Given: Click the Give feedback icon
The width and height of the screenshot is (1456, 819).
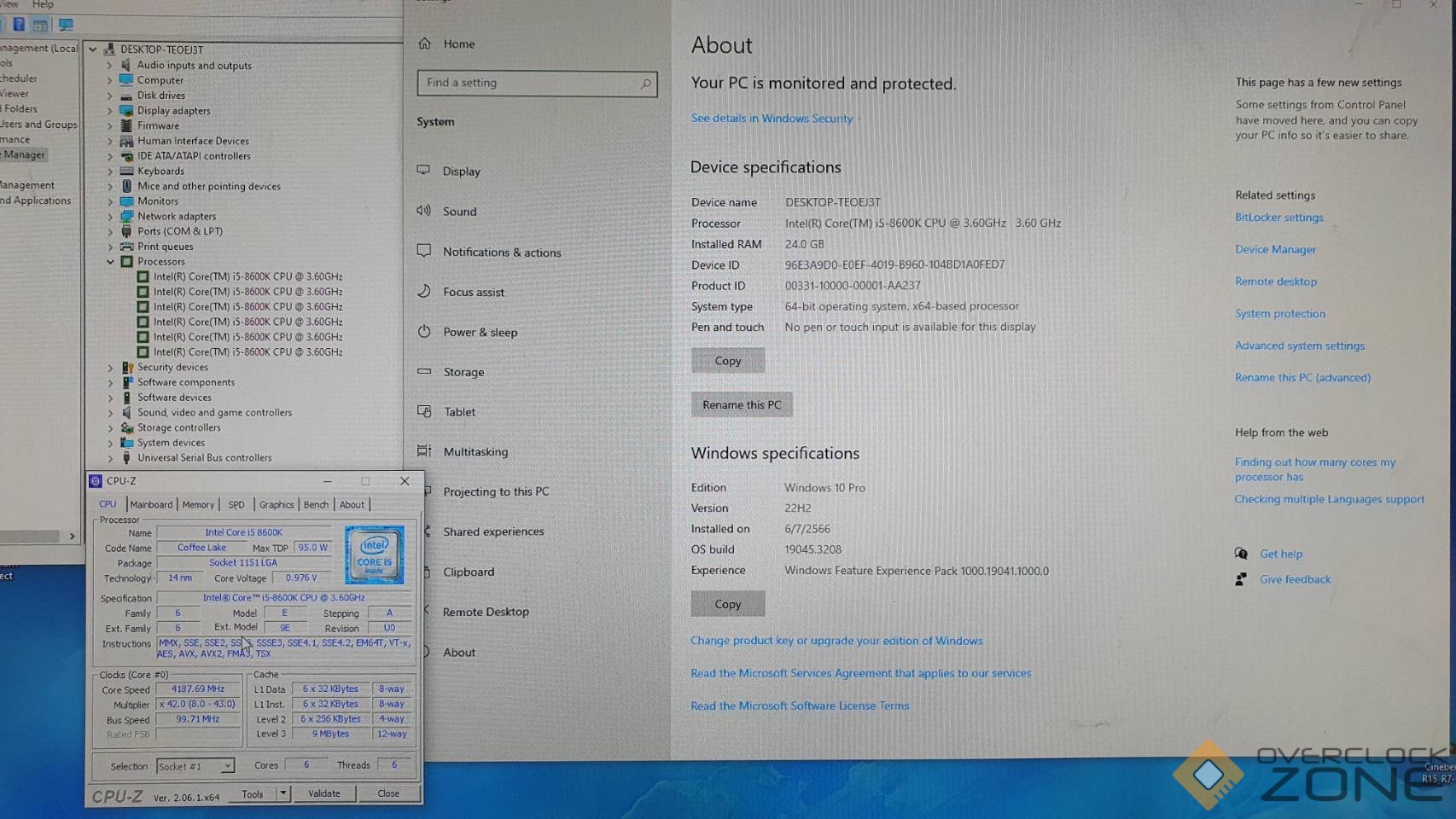Looking at the screenshot, I should (1241, 579).
